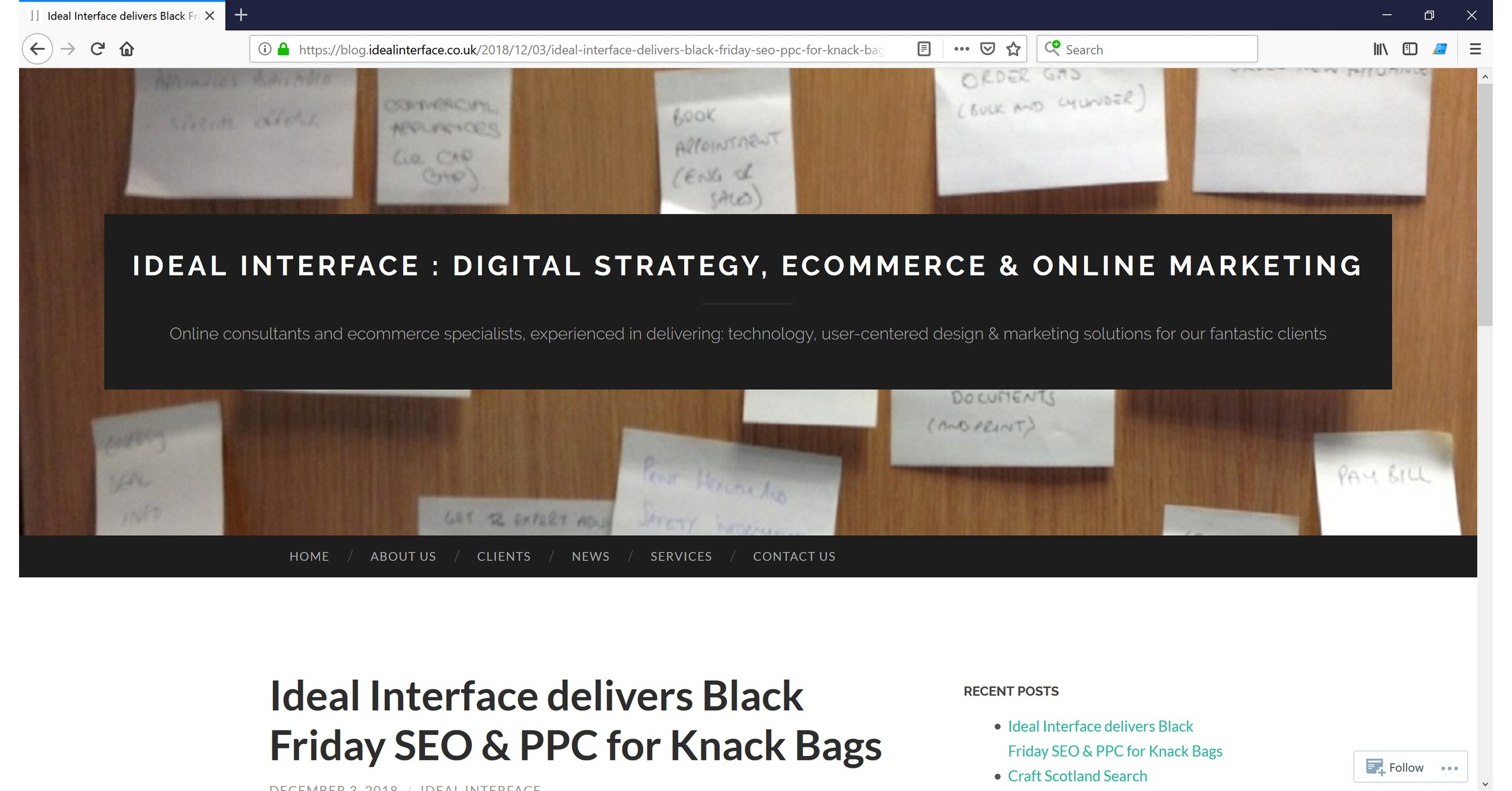The image size is (1512, 791).
Task: Bookmark this page with star icon
Action: 1014,49
